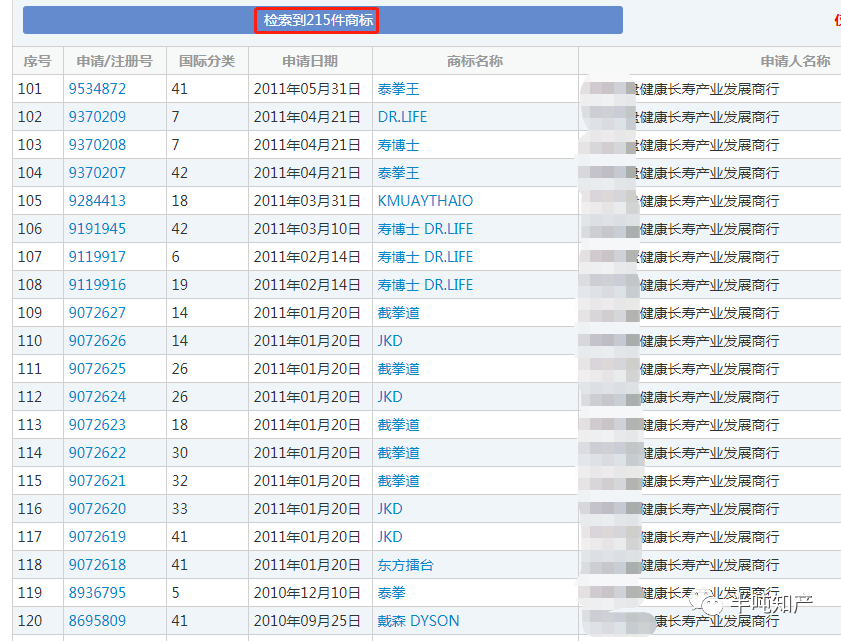Open registration number 9072626 link

pos(97,341)
